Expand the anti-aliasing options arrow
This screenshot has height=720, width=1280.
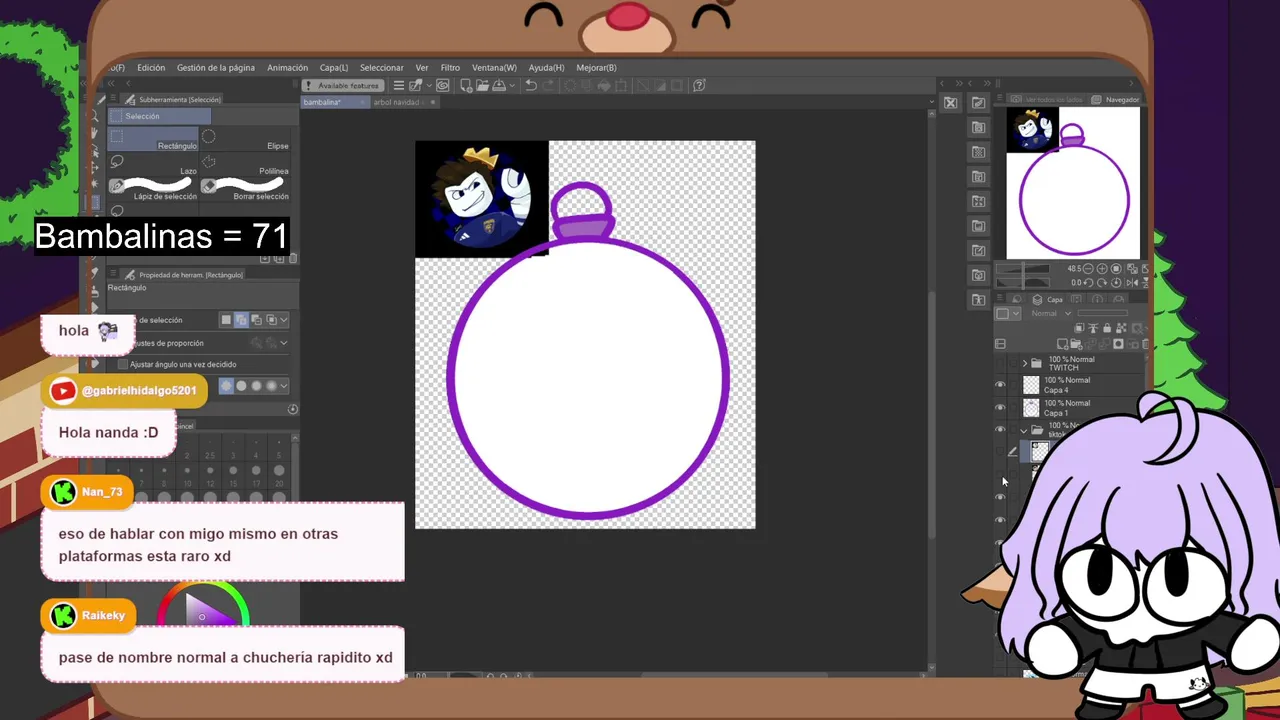click(x=284, y=386)
